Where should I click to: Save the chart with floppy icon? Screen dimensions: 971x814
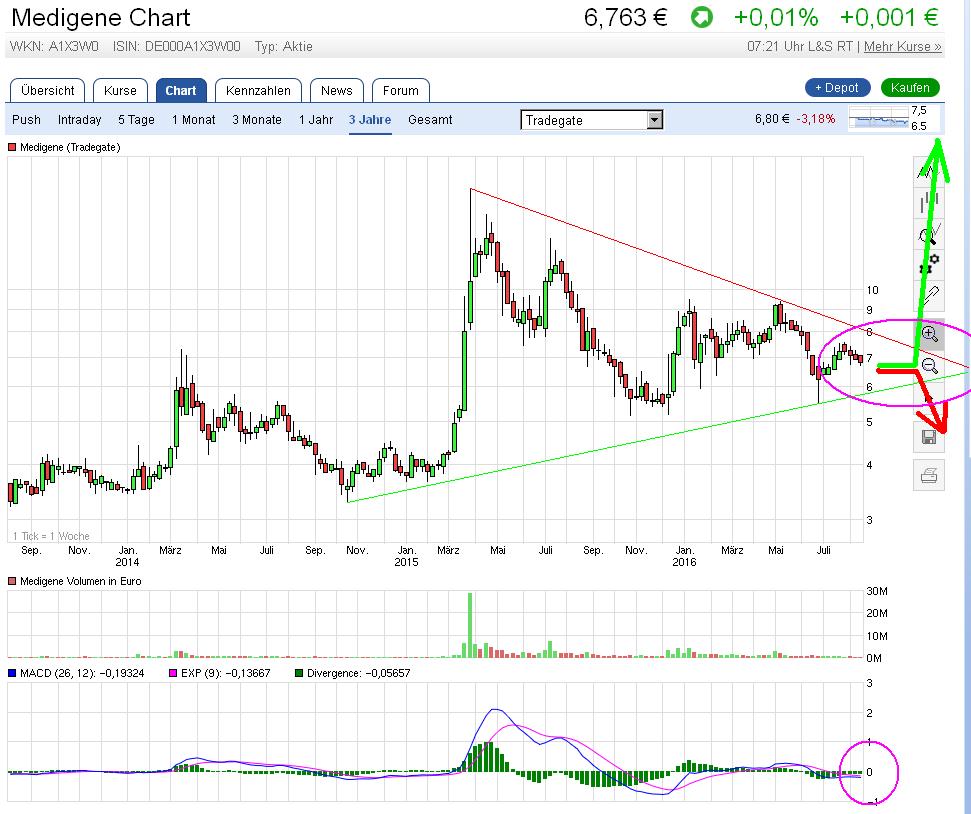coord(929,437)
